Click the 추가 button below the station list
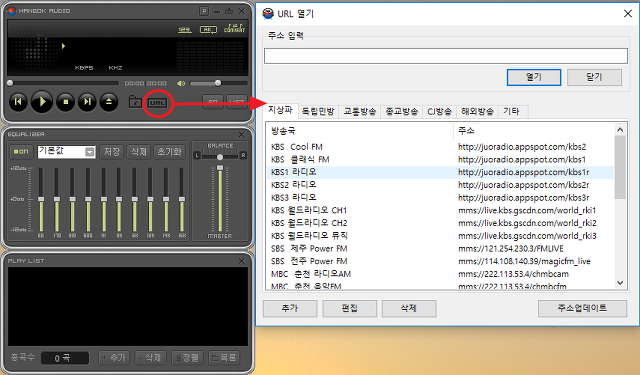The width and height of the screenshot is (640, 375). tap(290, 308)
